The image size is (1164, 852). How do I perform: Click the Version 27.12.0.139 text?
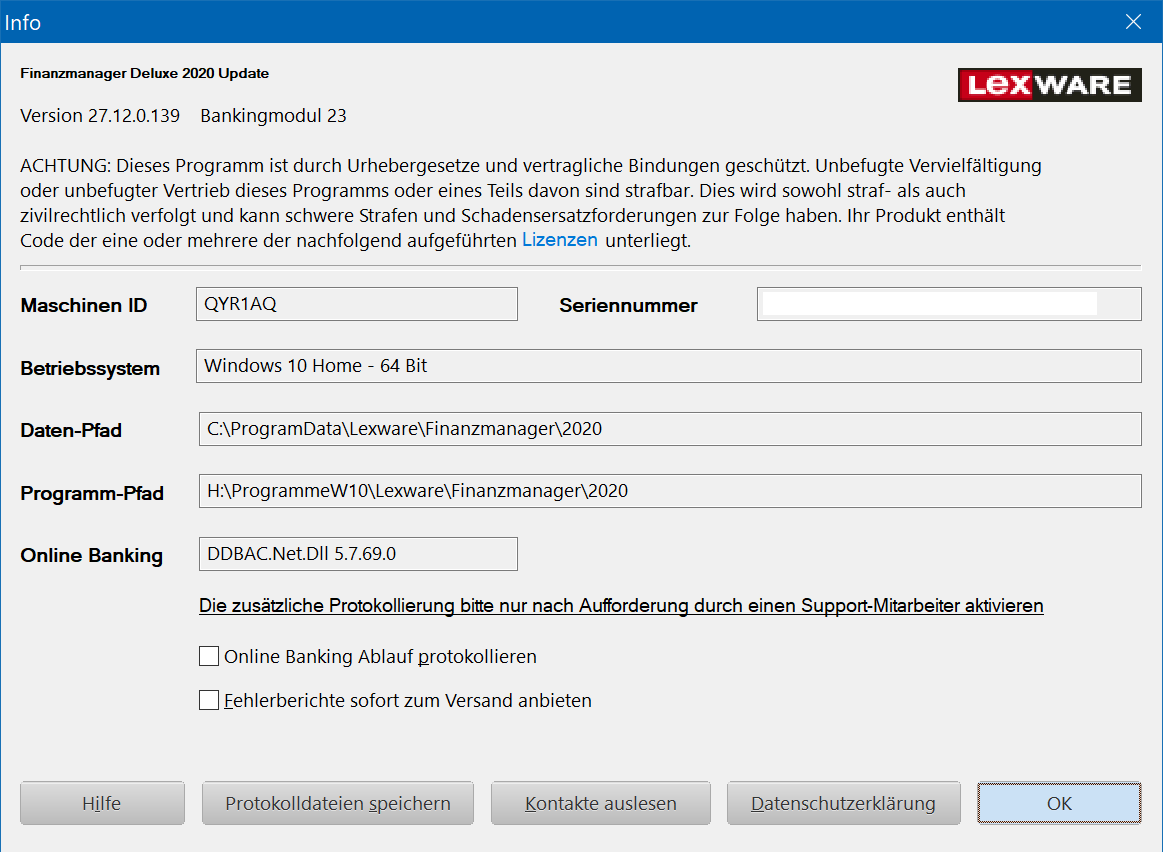[x=100, y=116]
